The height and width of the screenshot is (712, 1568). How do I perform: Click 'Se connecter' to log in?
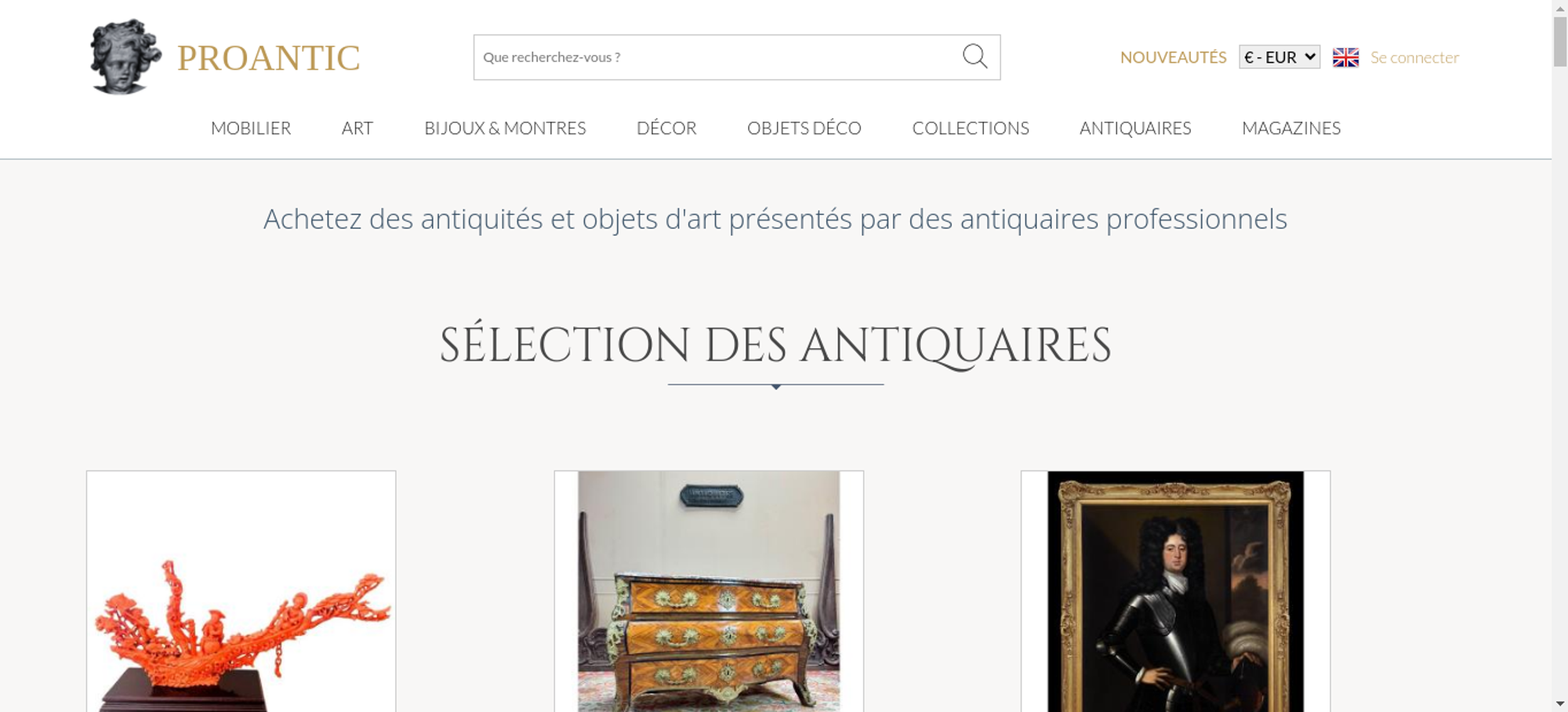[x=1414, y=57]
